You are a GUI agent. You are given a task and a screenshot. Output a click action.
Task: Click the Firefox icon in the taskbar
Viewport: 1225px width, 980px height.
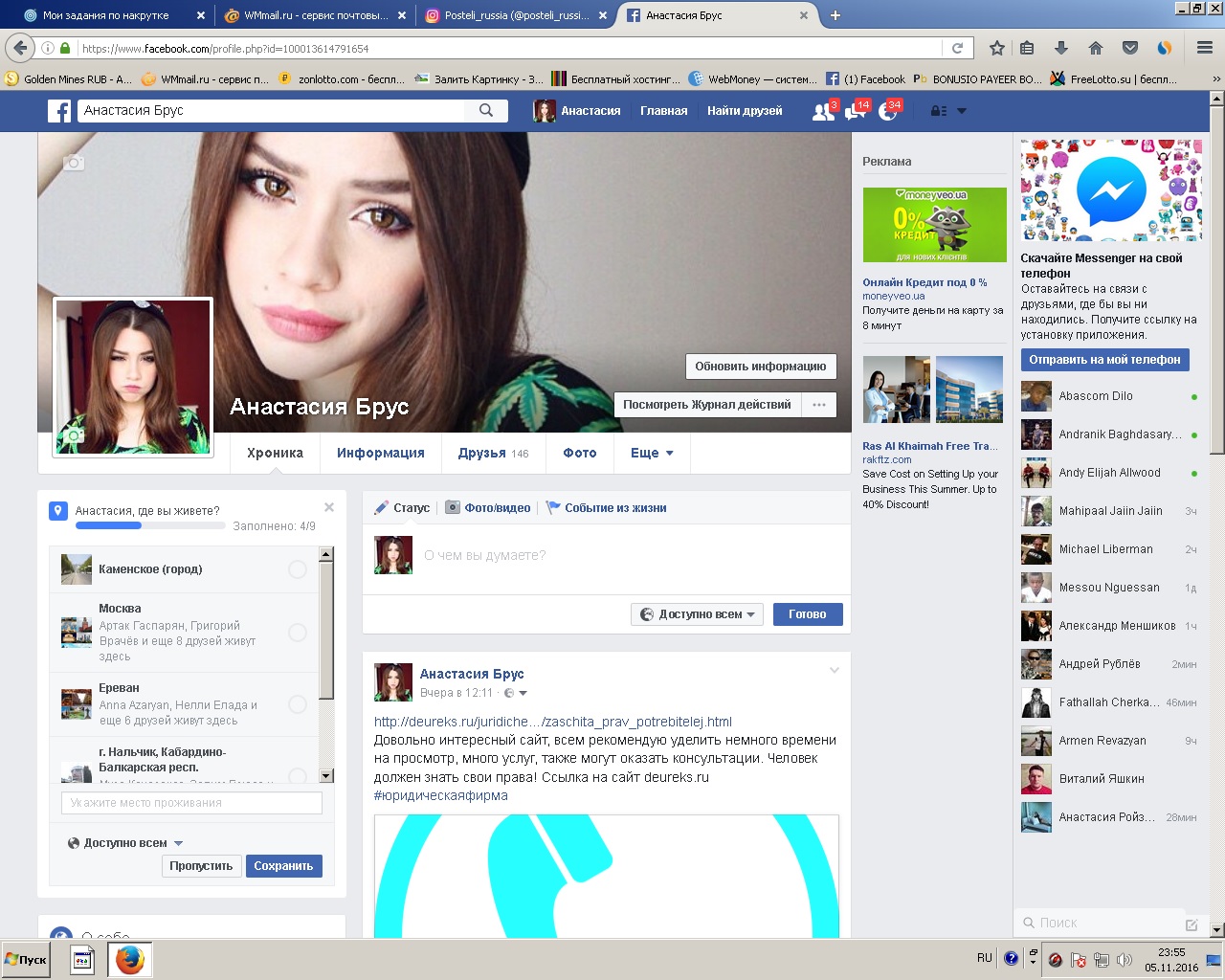(x=129, y=960)
